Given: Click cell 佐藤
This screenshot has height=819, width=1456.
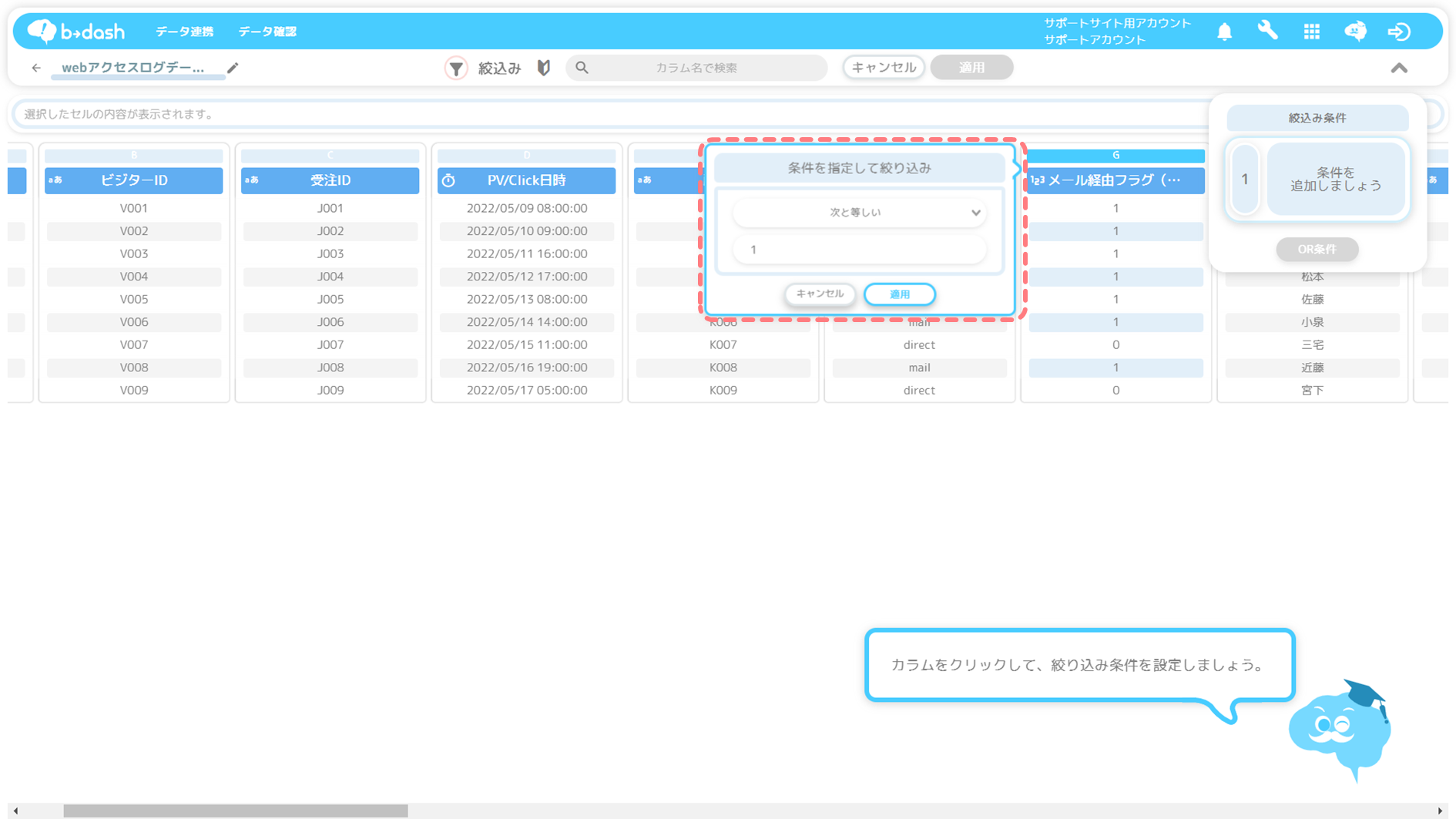Looking at the screenshot, I should (1312, 299).
